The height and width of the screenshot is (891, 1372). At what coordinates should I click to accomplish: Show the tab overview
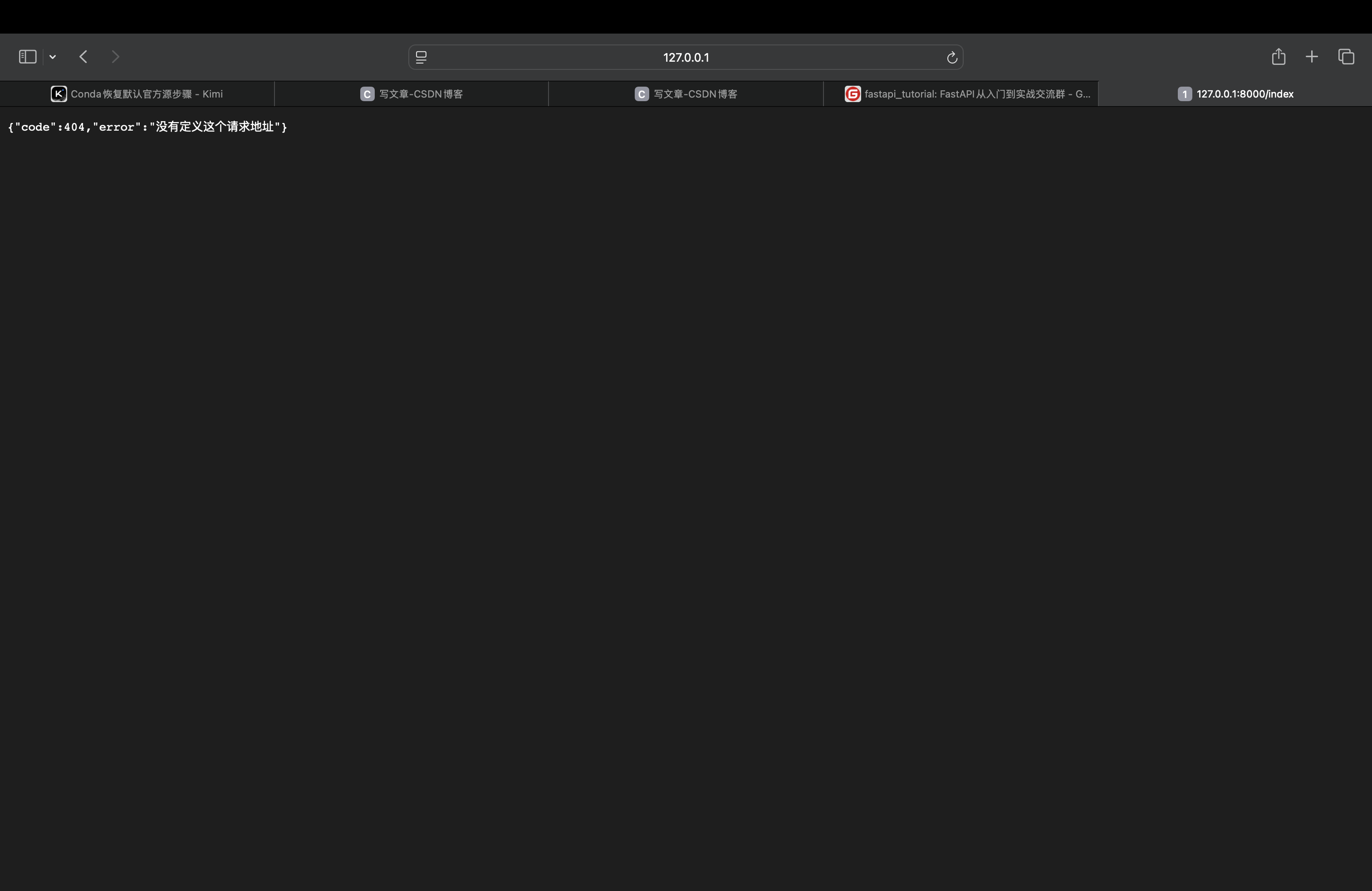(x=1346, y=57)
